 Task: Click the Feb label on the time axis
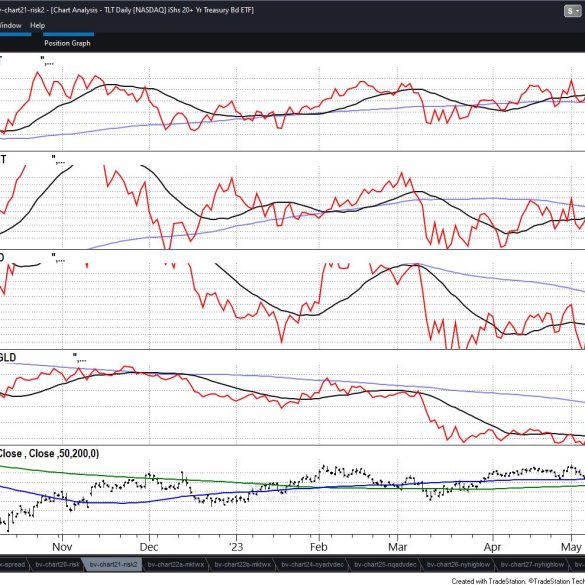319,547
